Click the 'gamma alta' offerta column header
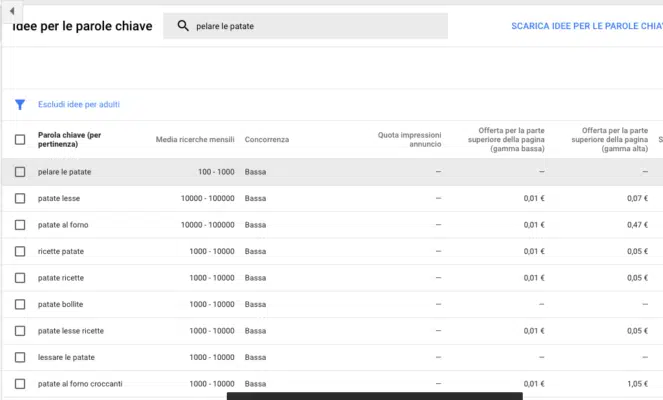The width and height of the screenshot is (663, 400). [x=610, y=140]
